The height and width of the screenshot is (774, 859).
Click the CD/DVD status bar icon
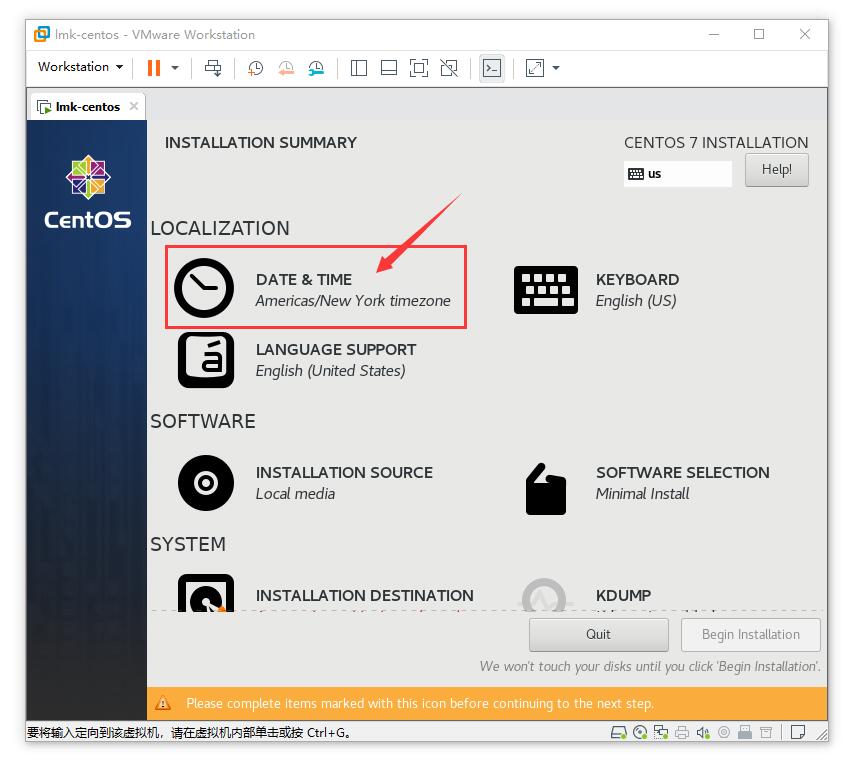[x=640, y=732]
